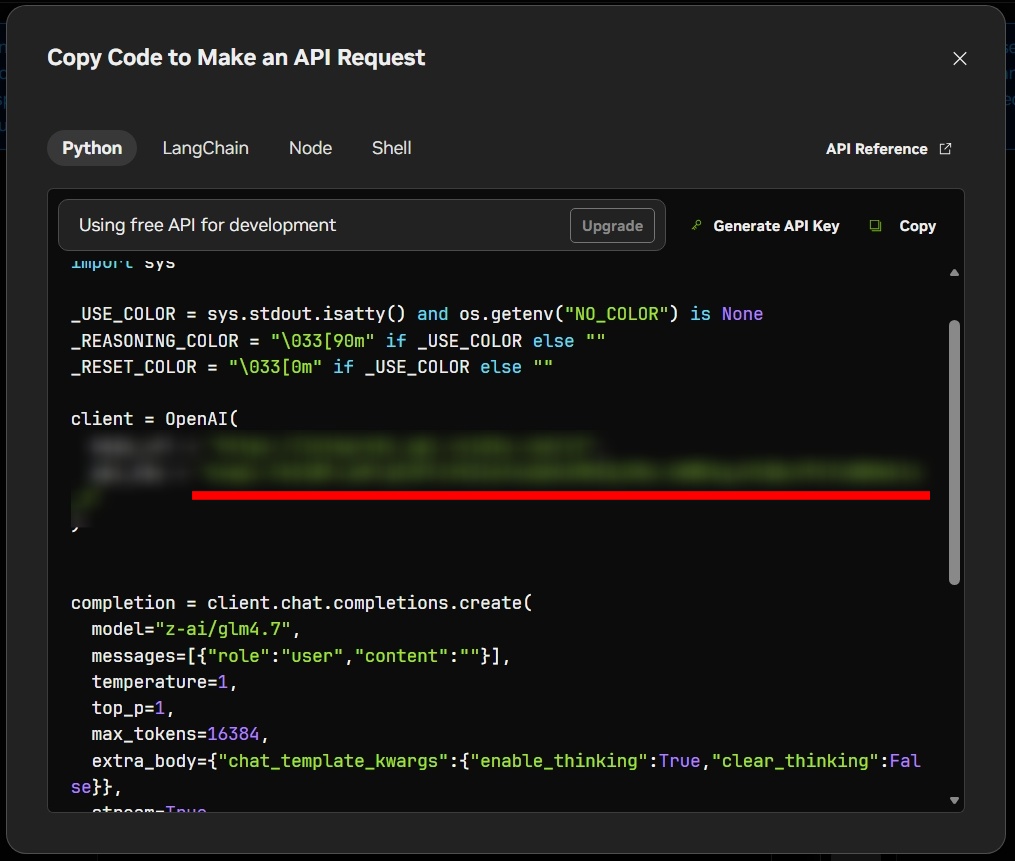Click the Upgrade button
Viewport: 1015px width, 861px height.
click(612, 225)
